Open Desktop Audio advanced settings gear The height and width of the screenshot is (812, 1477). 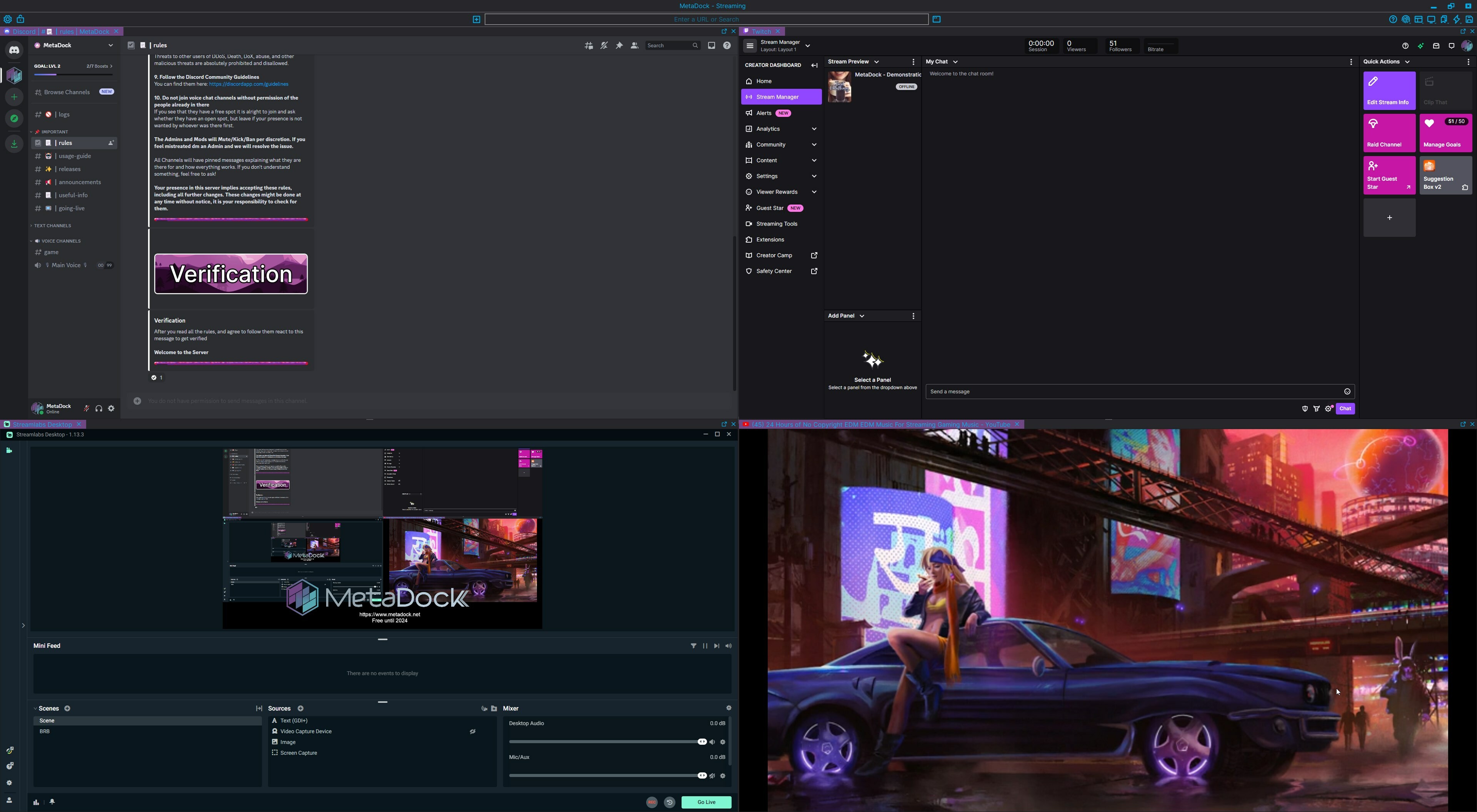click(x=722, y=742)
